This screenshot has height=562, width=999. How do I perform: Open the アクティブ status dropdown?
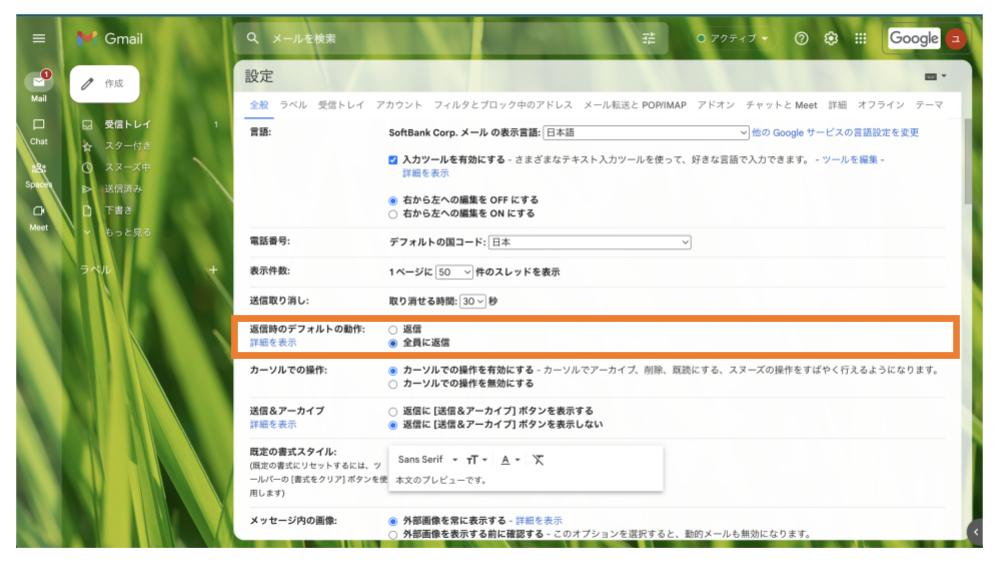pos(732,38)
